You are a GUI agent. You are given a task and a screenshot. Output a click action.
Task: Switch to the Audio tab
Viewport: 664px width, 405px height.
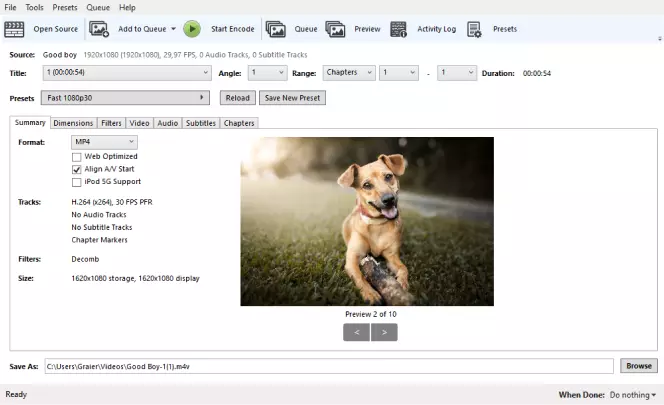point(168,123)
